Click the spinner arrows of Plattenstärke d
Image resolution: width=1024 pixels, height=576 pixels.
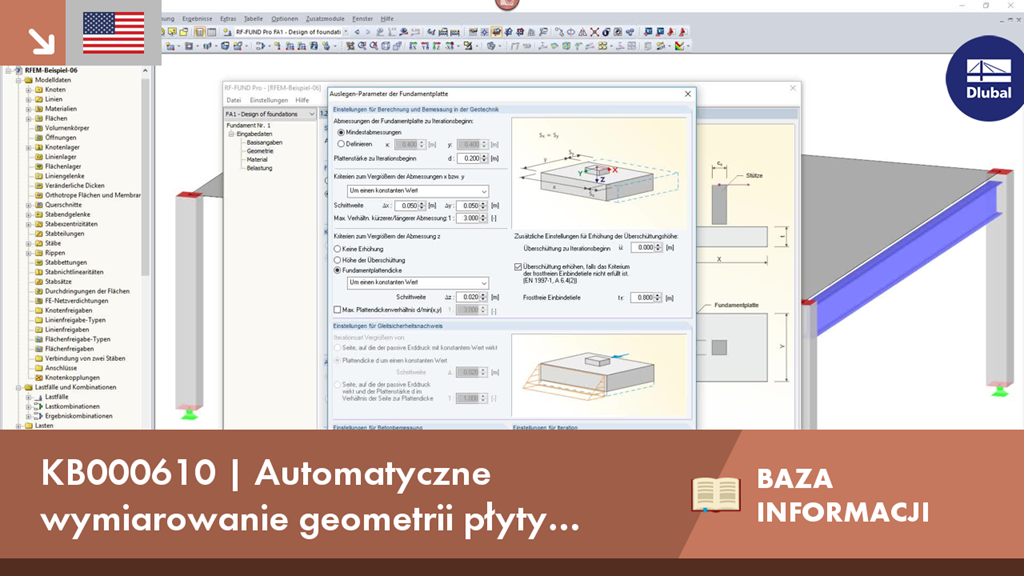click(484, 159)
